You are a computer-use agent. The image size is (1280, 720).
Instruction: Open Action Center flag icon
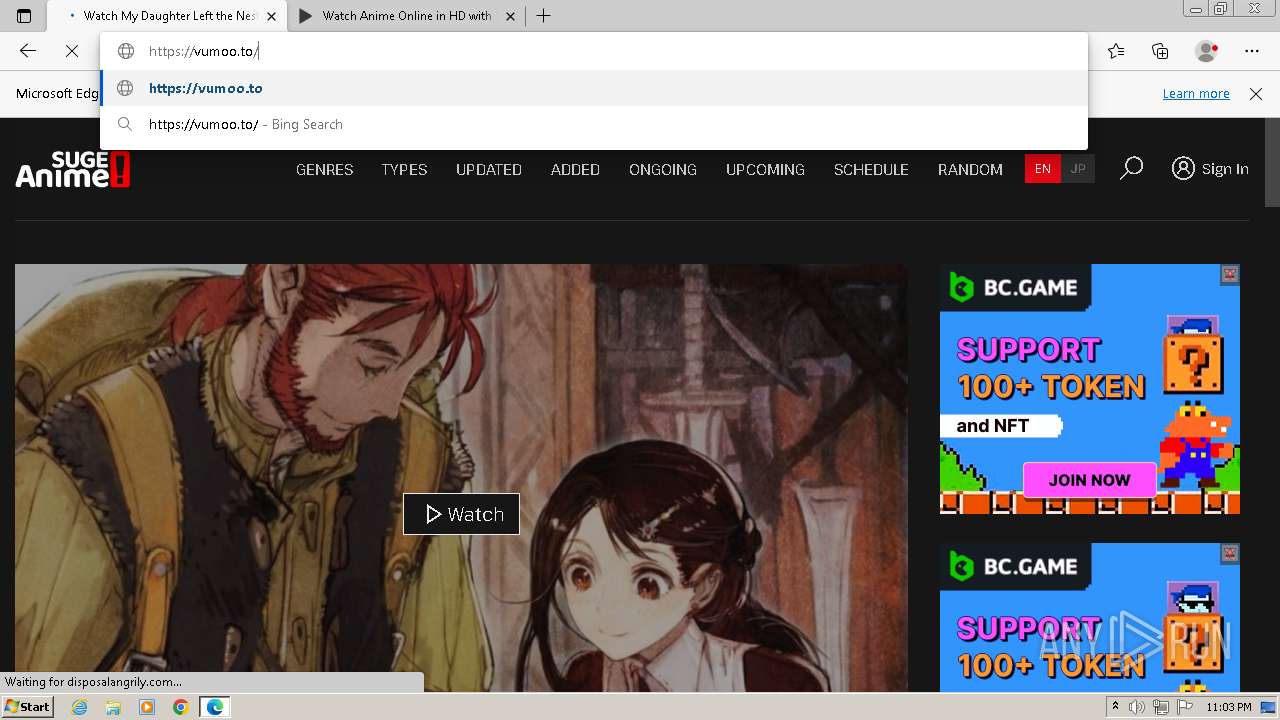pos(1184,707)
